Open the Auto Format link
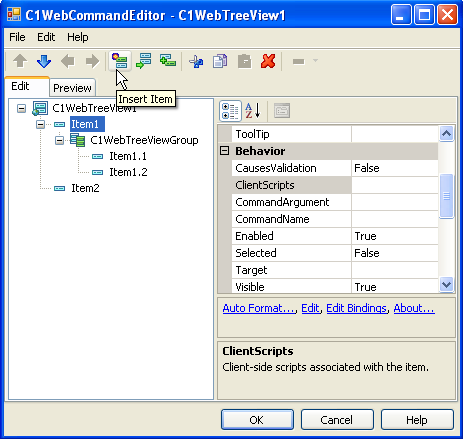Screen dimensions: 463x439 pos(259,308)
